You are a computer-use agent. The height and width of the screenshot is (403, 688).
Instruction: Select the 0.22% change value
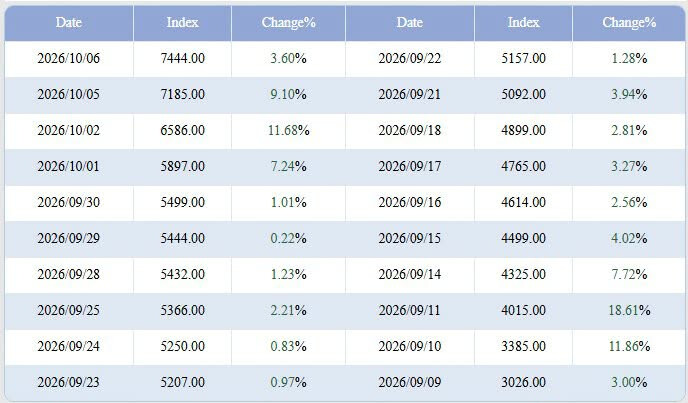288,238
